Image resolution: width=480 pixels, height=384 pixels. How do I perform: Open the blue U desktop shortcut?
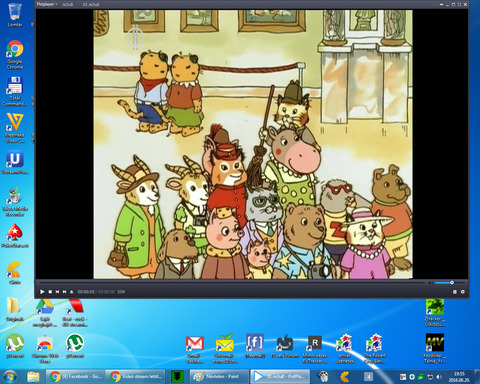[15, 163]
